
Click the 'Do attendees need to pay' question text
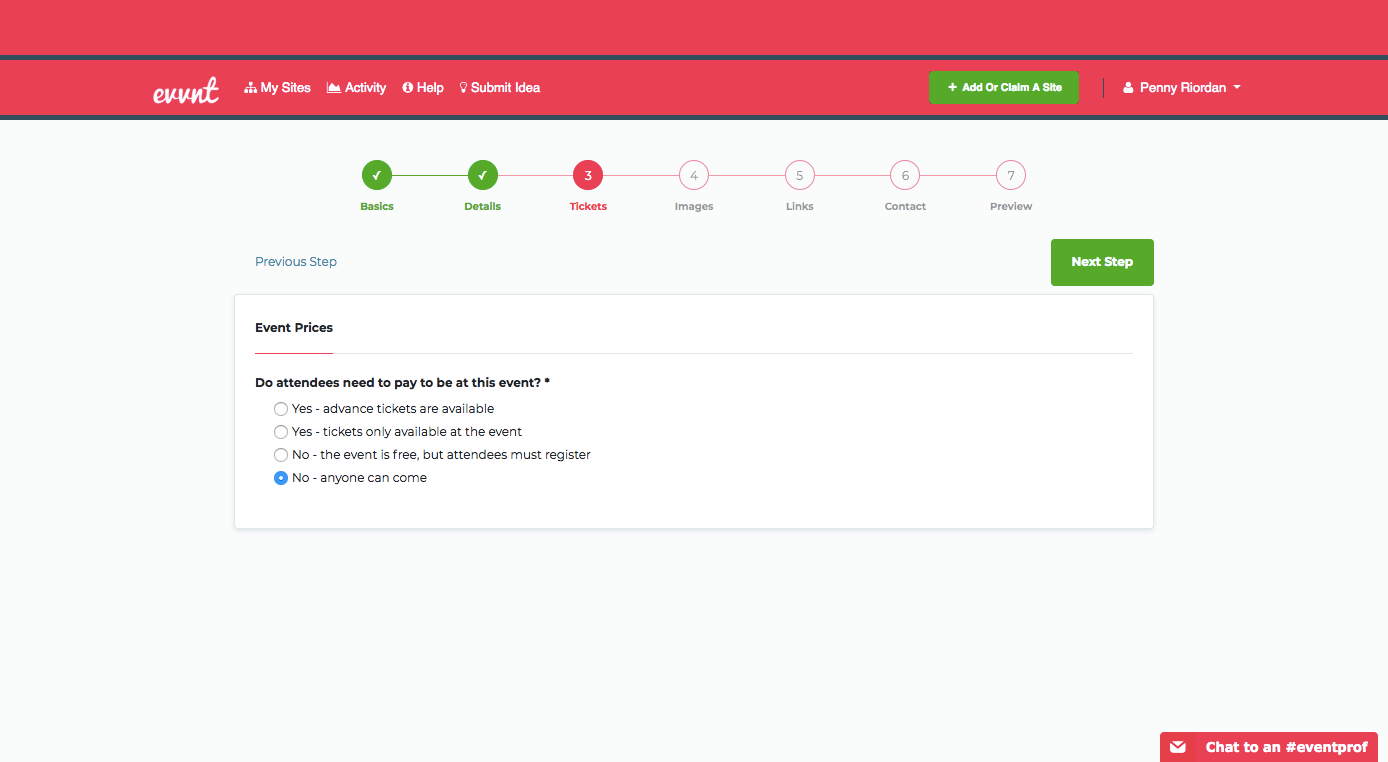click(403, 383)
